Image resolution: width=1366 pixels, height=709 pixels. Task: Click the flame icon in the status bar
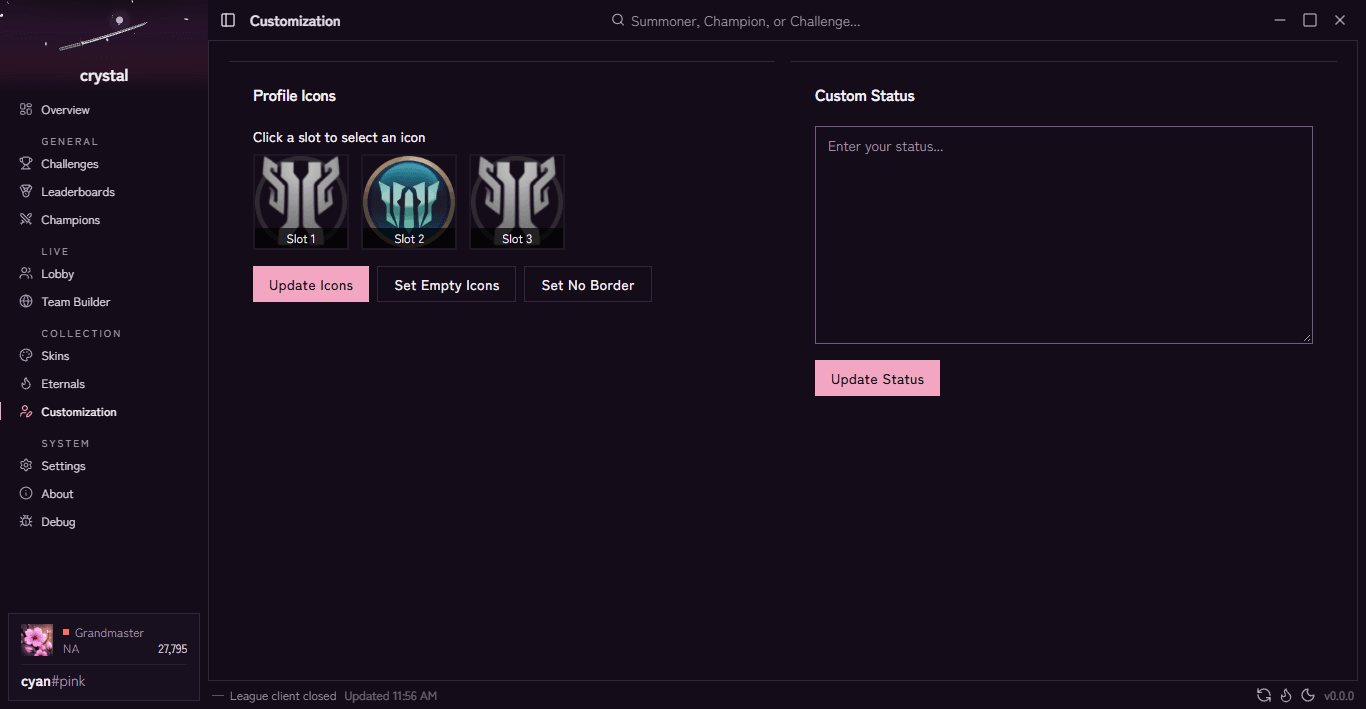point(1286,696)
